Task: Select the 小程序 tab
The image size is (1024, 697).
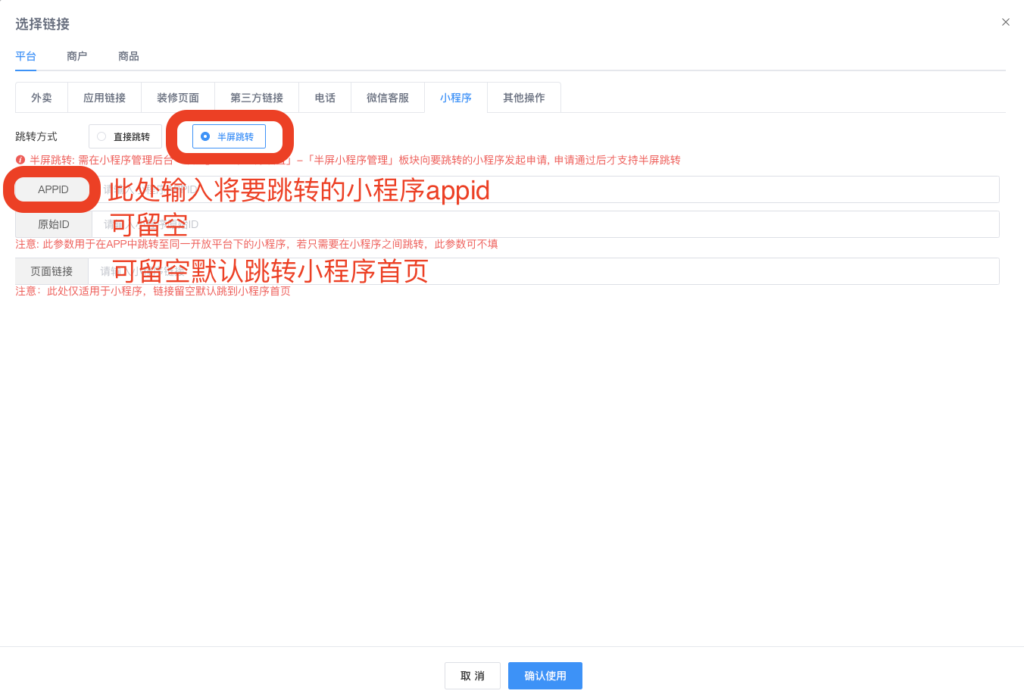Action: pos(456,97)
